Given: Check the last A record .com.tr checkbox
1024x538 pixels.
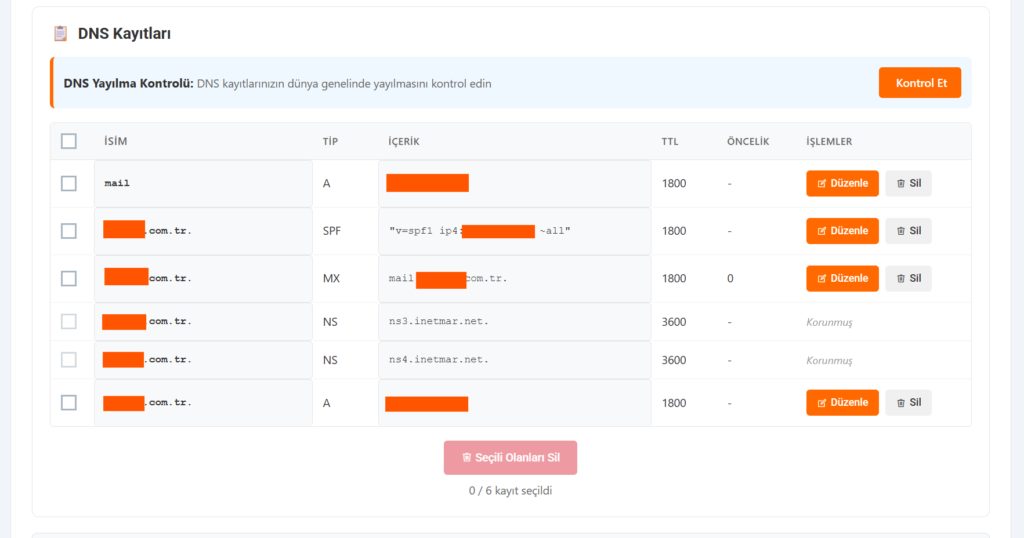Looking at the screenshot, I should [69, 403].
